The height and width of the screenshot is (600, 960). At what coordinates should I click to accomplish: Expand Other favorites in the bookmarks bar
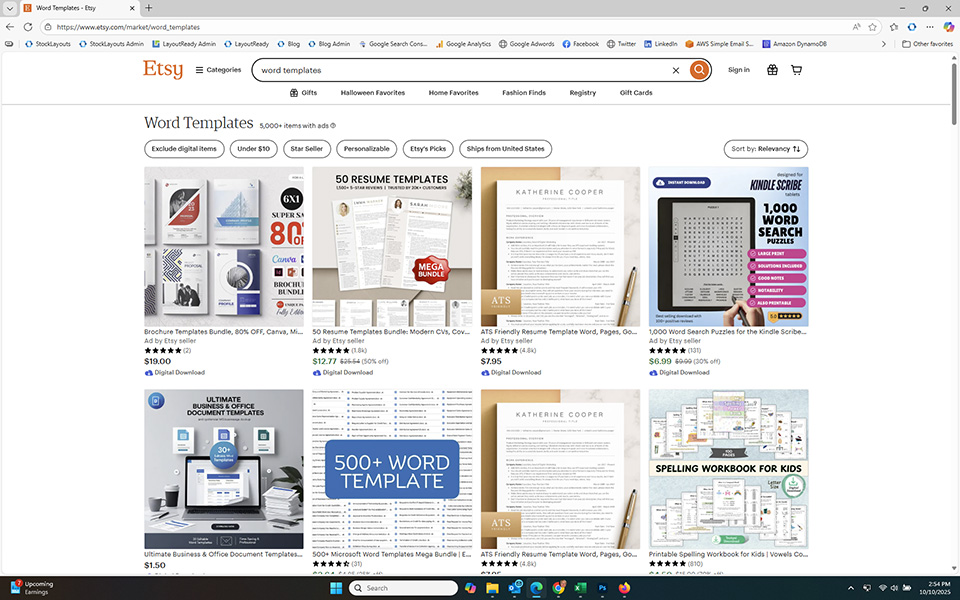click(x=927, y=43)
